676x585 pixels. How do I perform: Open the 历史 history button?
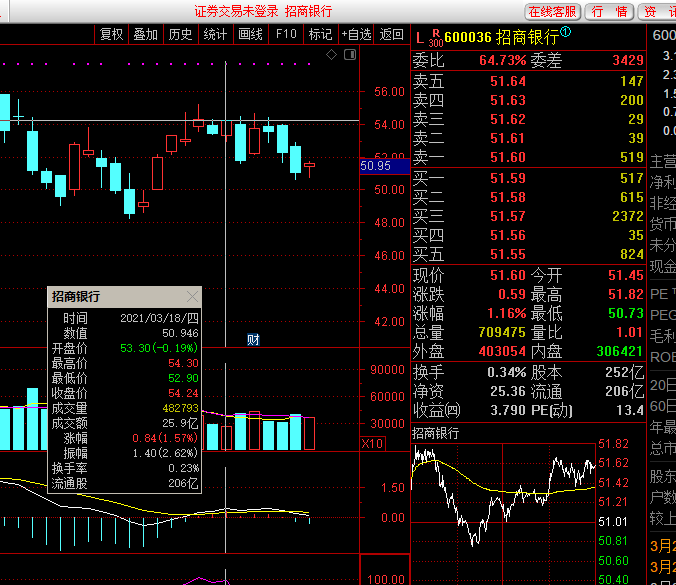[181, 34]
